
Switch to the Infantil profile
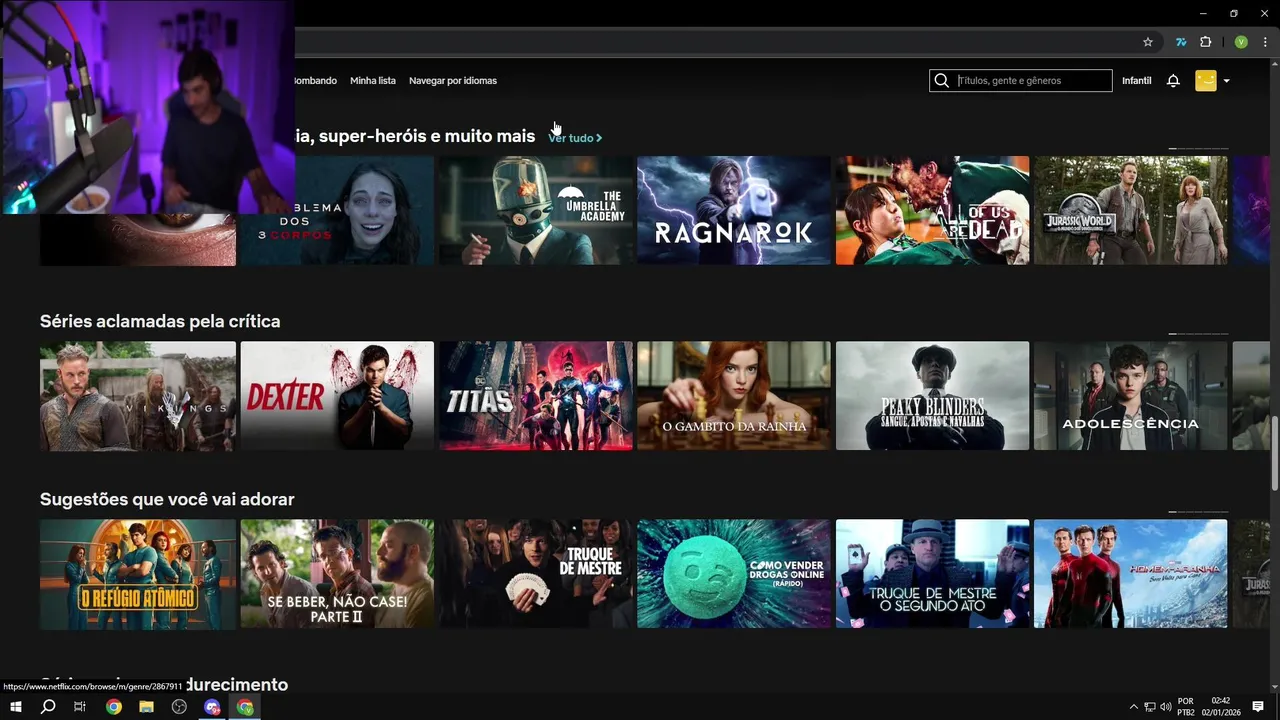pos(1137,81)
